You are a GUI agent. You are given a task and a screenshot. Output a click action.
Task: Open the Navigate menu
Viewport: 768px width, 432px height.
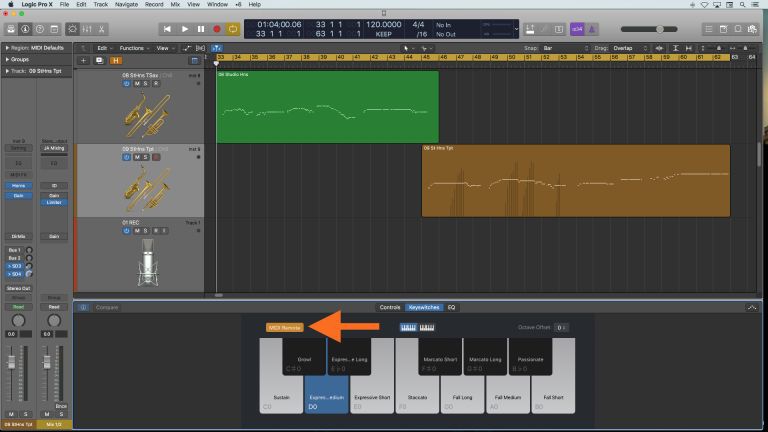click(126, 4)
